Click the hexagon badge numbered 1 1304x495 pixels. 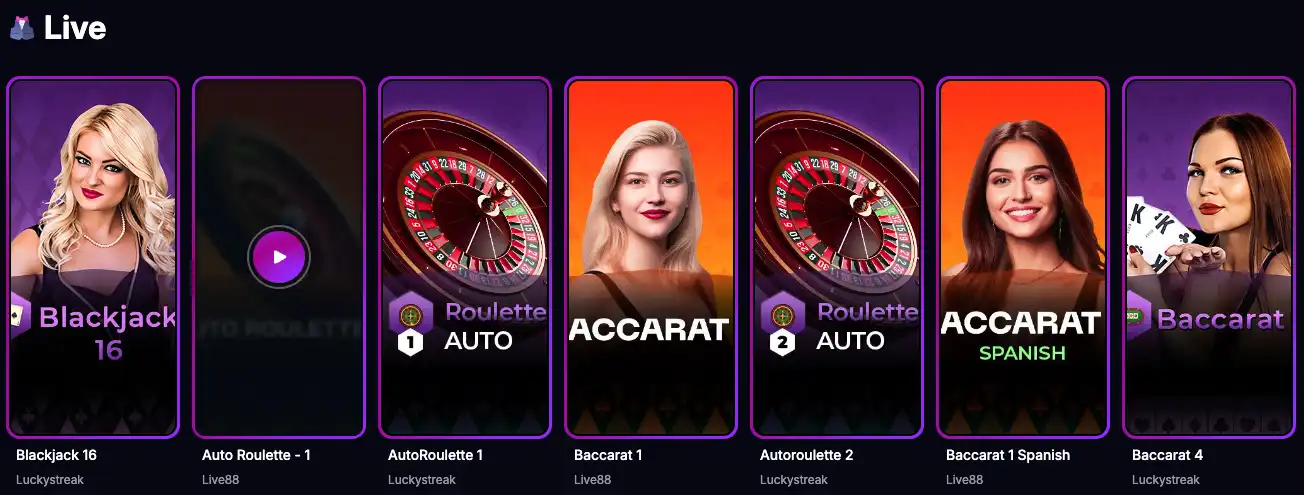(x=410, y=344)
